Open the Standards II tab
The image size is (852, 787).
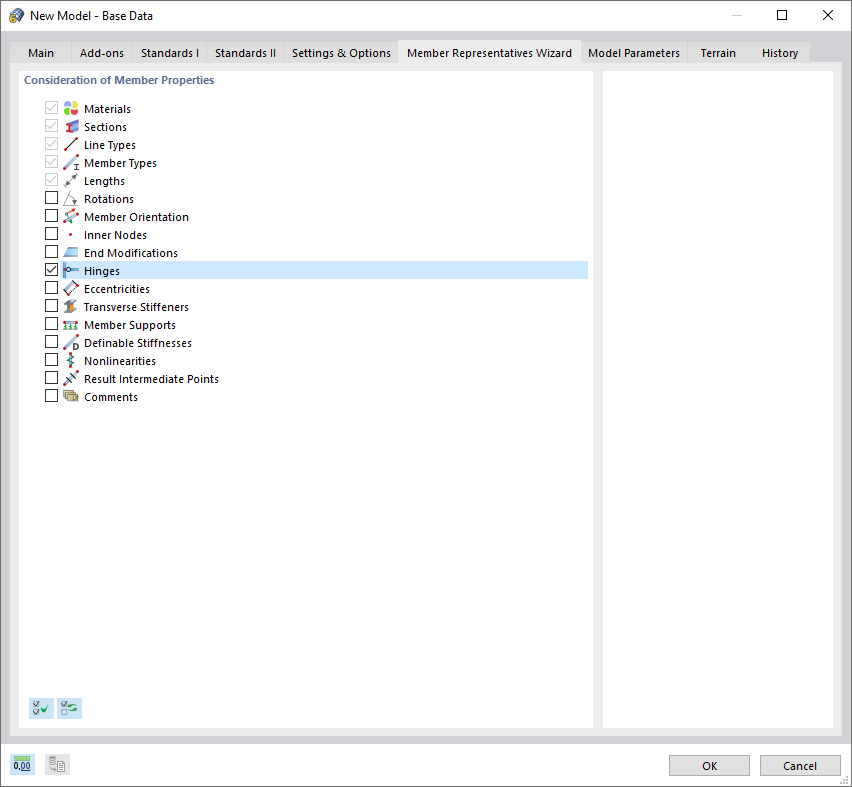[x=245, y=53]
